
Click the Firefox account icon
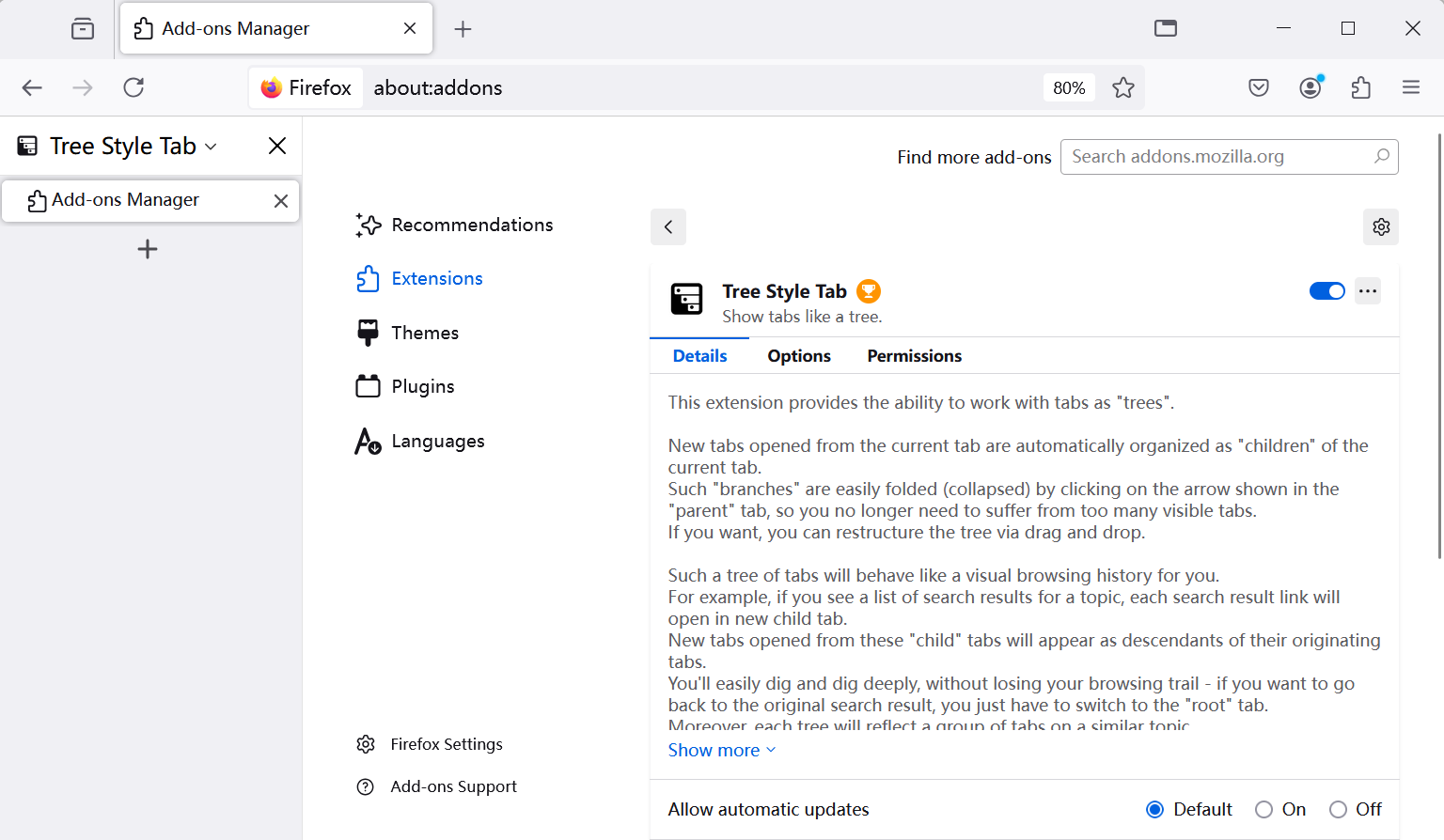tap(1311, 87)
